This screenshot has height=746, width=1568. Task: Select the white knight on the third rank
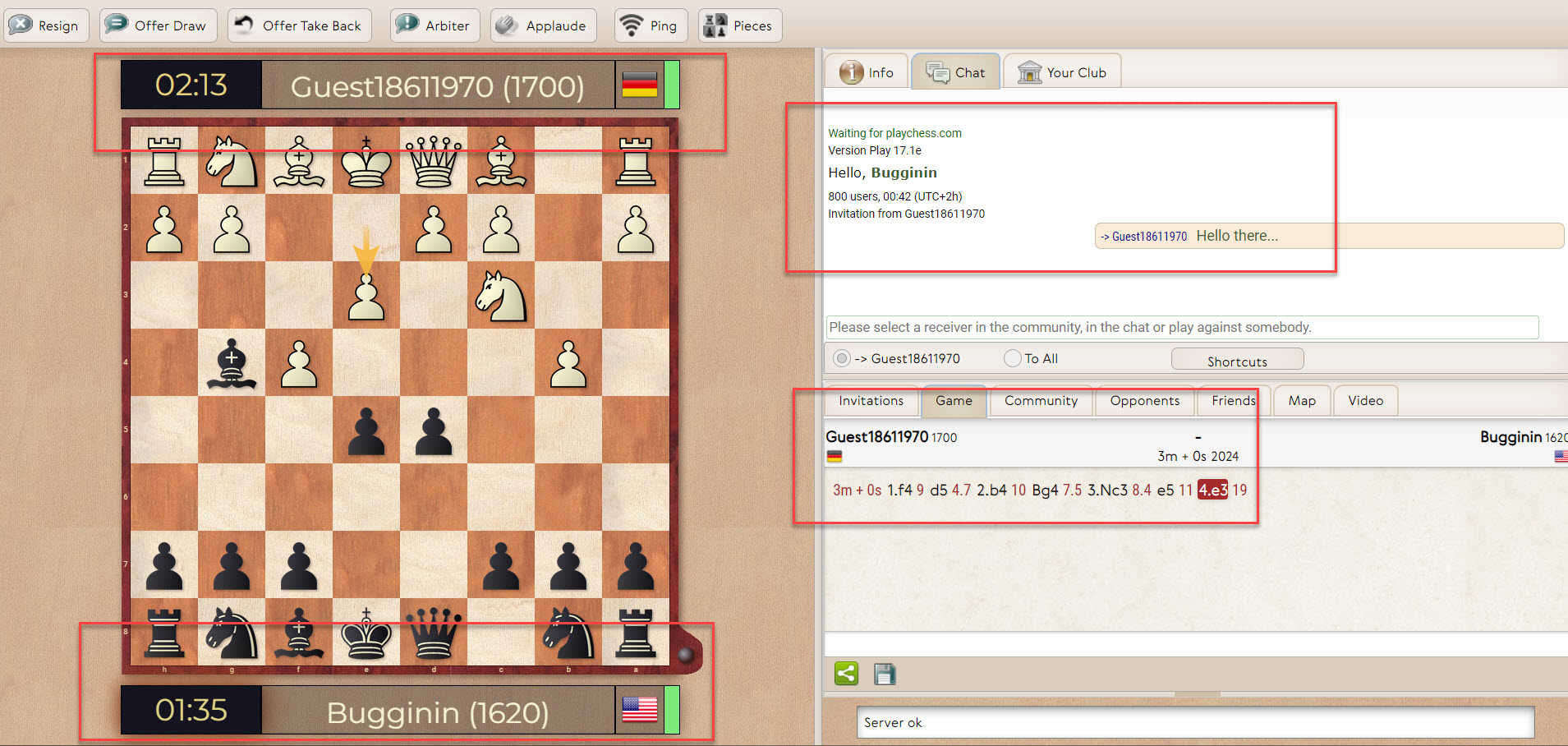501,296
